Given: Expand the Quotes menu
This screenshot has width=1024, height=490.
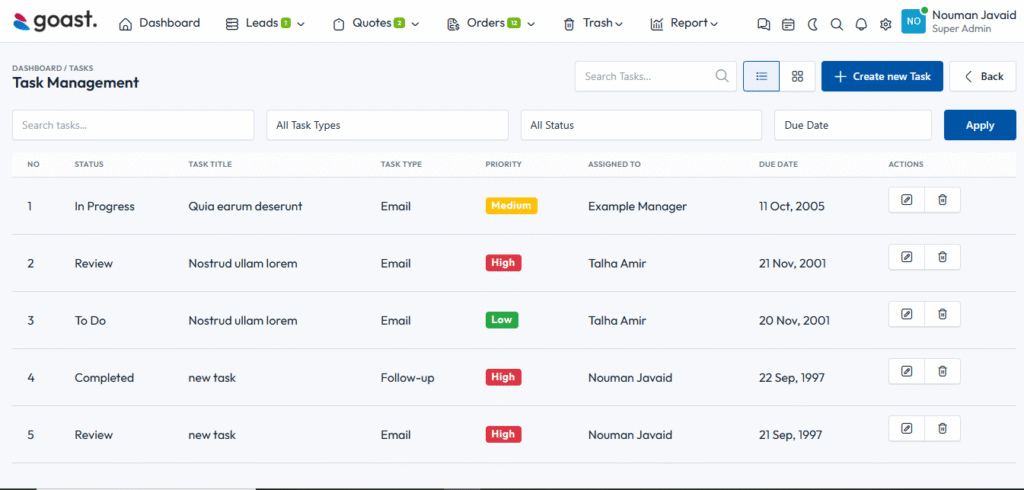Looking at the screenshot, I should coord(376,24).
